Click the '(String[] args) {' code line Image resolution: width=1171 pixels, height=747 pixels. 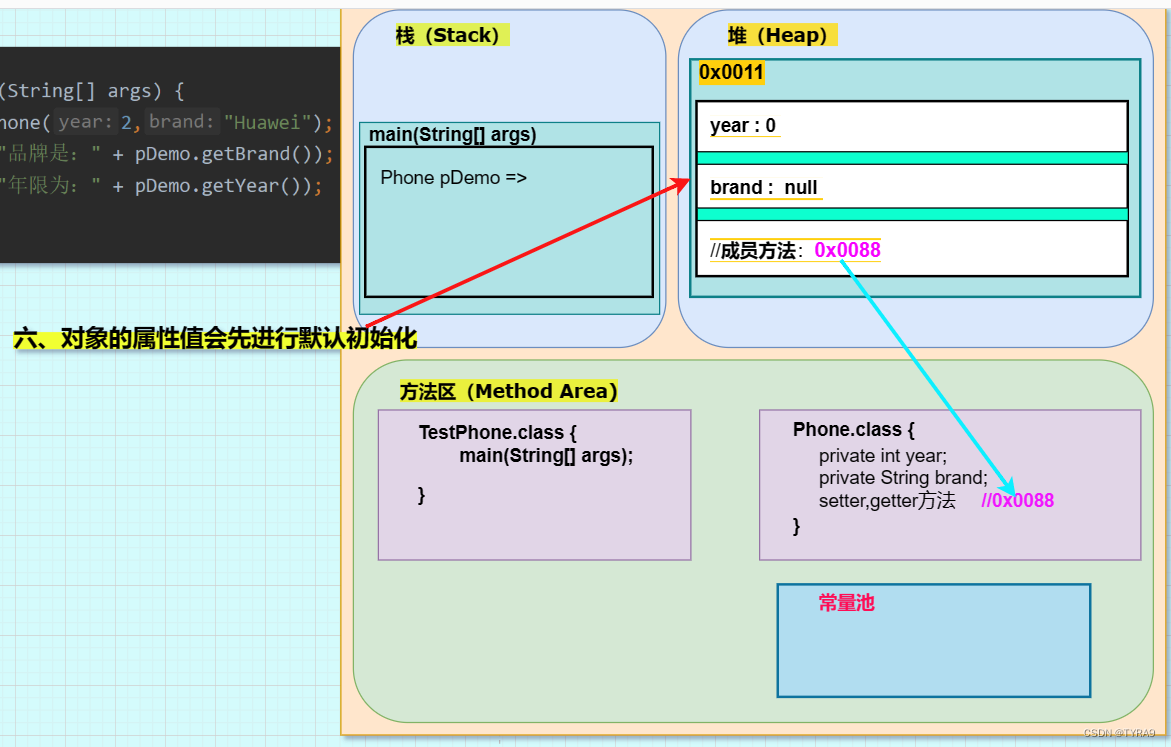point(92,91)
